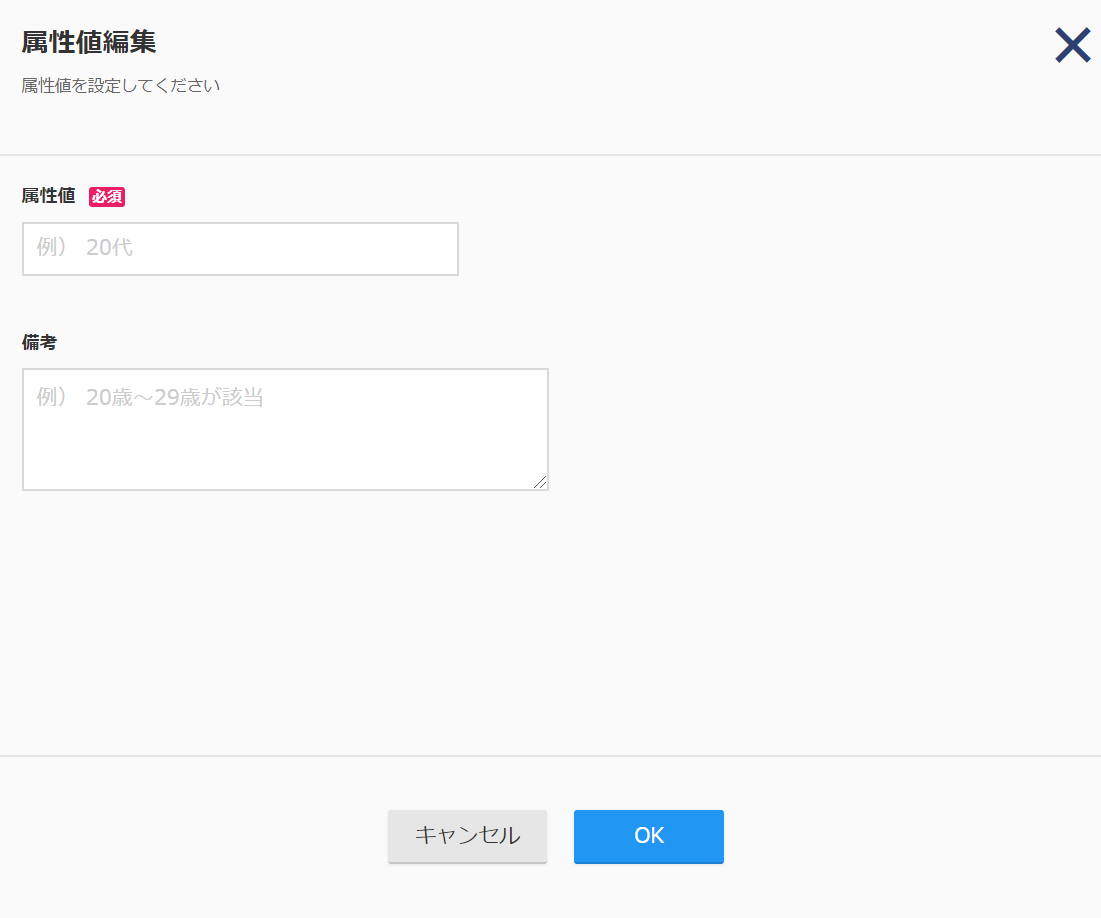
Task: Click the 属性値を設定してください subtitle text
Action: tap(120, 86)
